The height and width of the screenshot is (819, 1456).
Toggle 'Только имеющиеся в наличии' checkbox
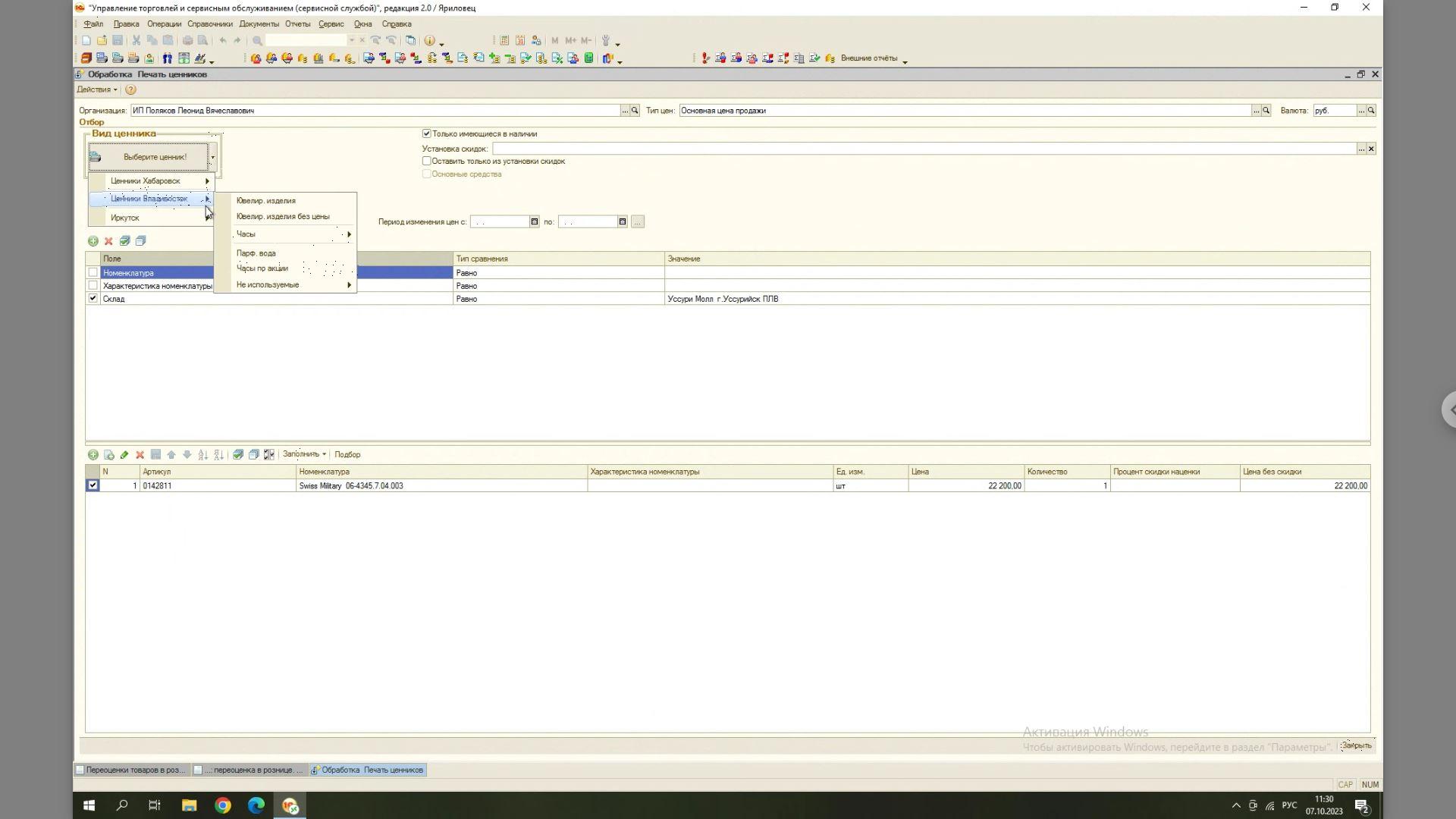click(427, 133)
